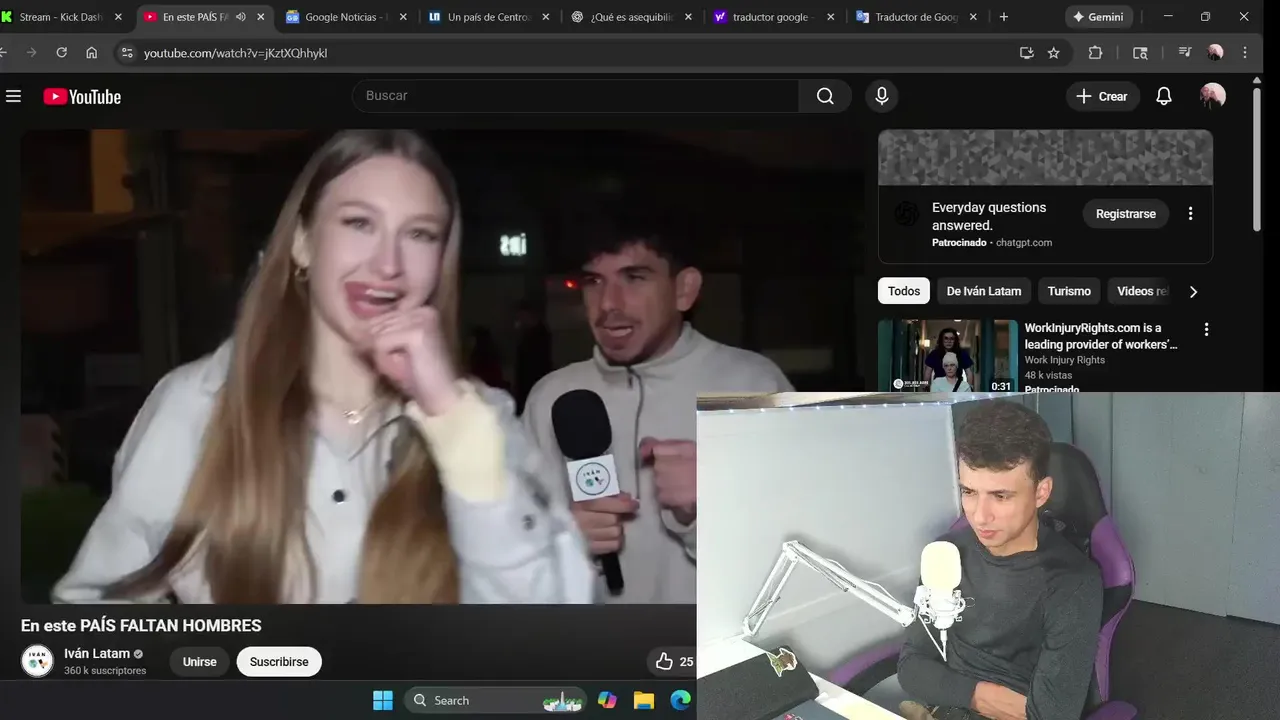The image size is (1280, 720).
Task: Open the Chrome profile avatar
Action: pyautogui.click(x=1215, y=53)
